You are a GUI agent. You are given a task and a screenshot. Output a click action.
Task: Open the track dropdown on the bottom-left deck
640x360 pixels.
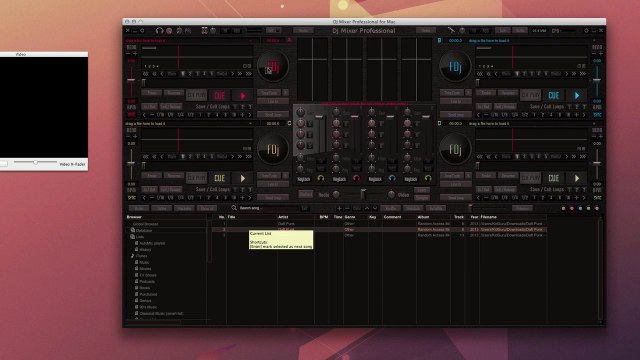tap(250, 123)
